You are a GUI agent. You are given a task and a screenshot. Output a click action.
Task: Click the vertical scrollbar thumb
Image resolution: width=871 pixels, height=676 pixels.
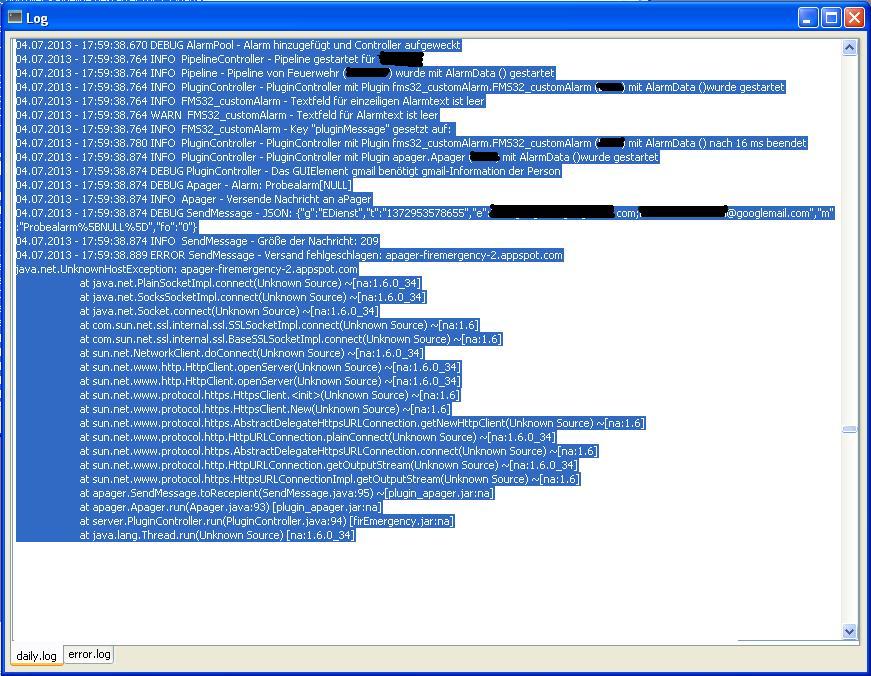click(849, 429)
